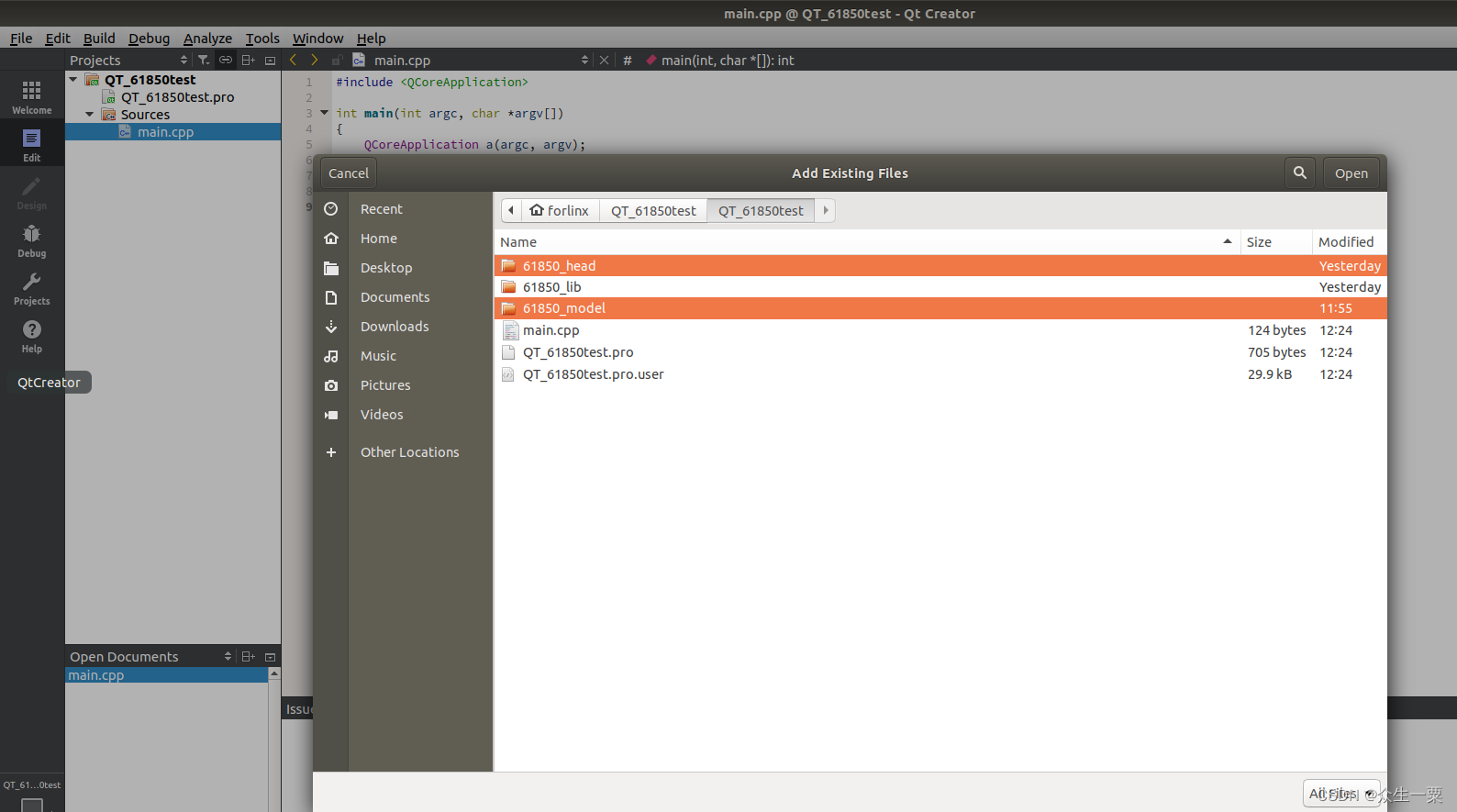
Task: Select main.cpp in the file list
Action: [940, 330]
